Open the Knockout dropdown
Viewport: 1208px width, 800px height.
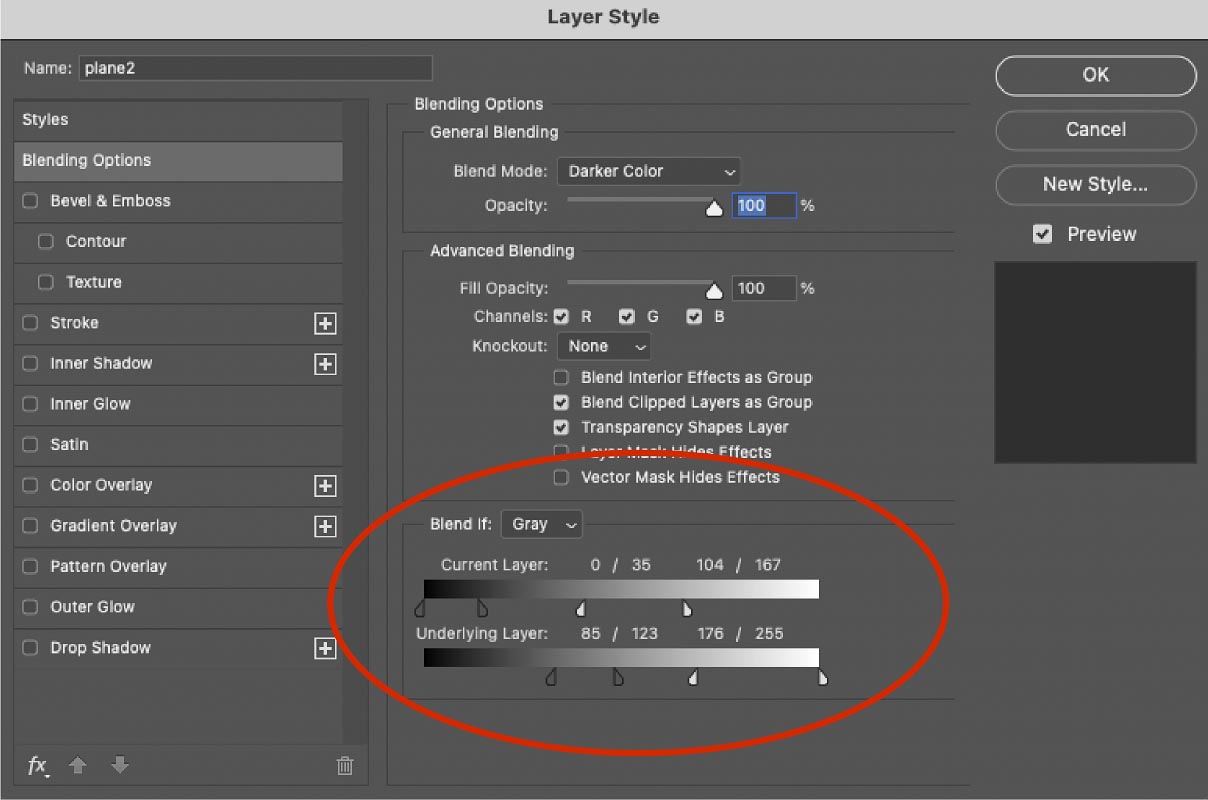(604, 347)
